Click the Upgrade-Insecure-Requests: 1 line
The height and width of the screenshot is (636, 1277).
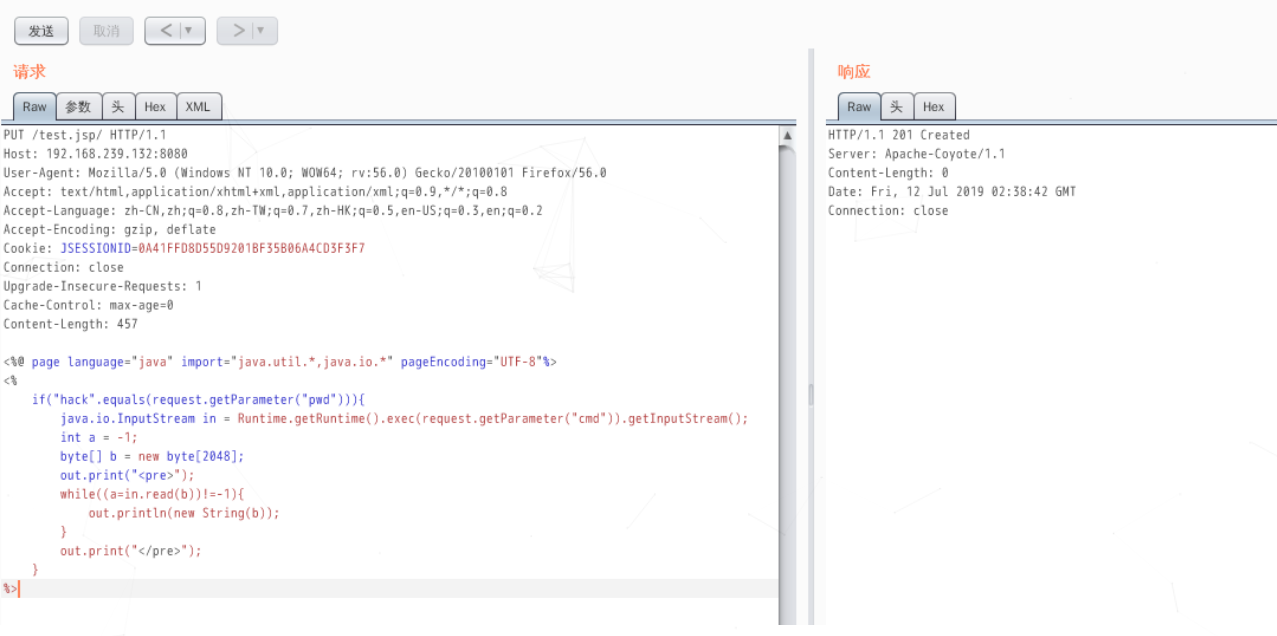pos(102,287)
